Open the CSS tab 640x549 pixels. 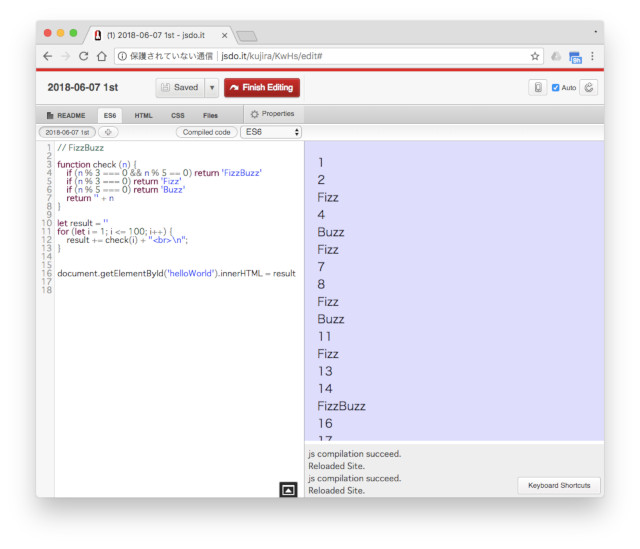point(177,115)
